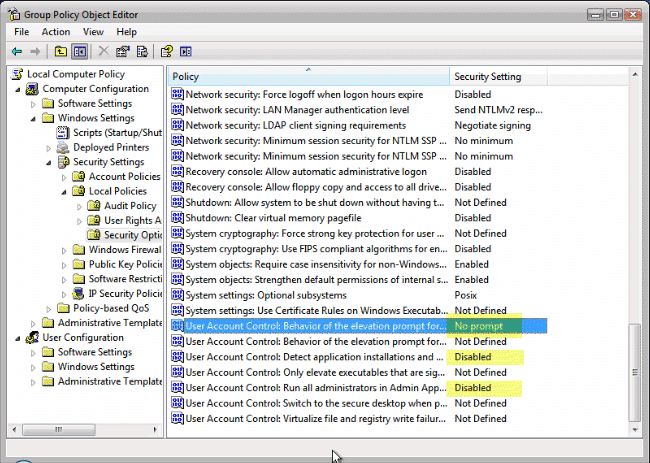The width and height of the screenshot is (650, 463).
Task: Click the Scripts (Startup/Shutdown) node icon
Action: click(x=63, y=133)
